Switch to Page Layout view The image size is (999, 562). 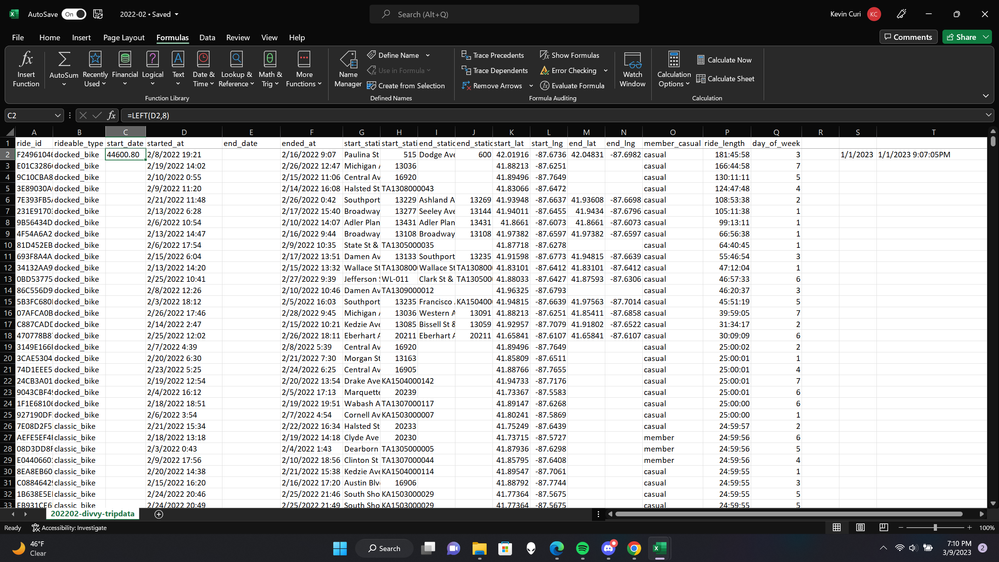(860, 528)
